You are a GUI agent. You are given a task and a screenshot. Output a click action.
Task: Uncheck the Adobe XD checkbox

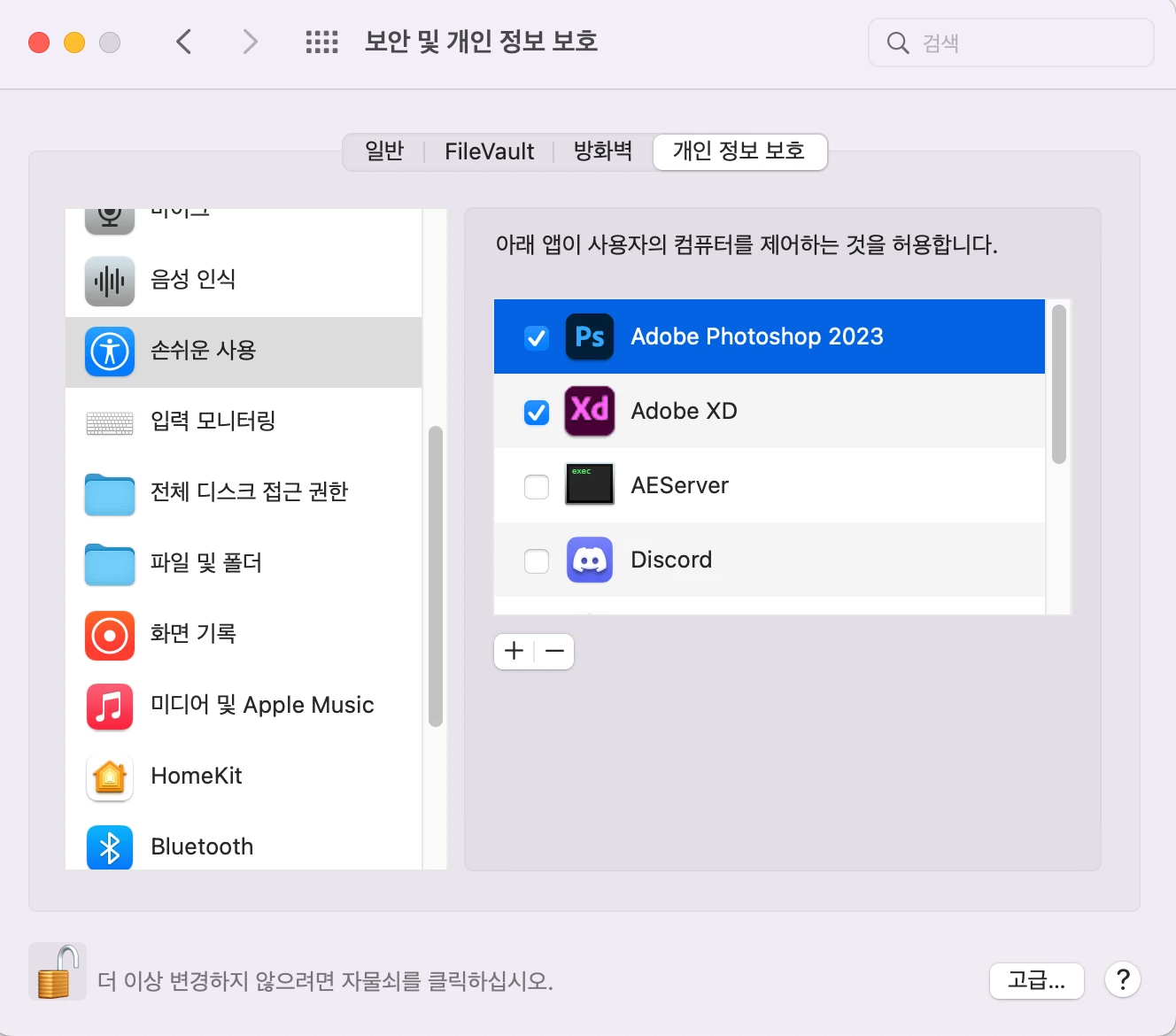pyautogui.click(x=537, y=412)
